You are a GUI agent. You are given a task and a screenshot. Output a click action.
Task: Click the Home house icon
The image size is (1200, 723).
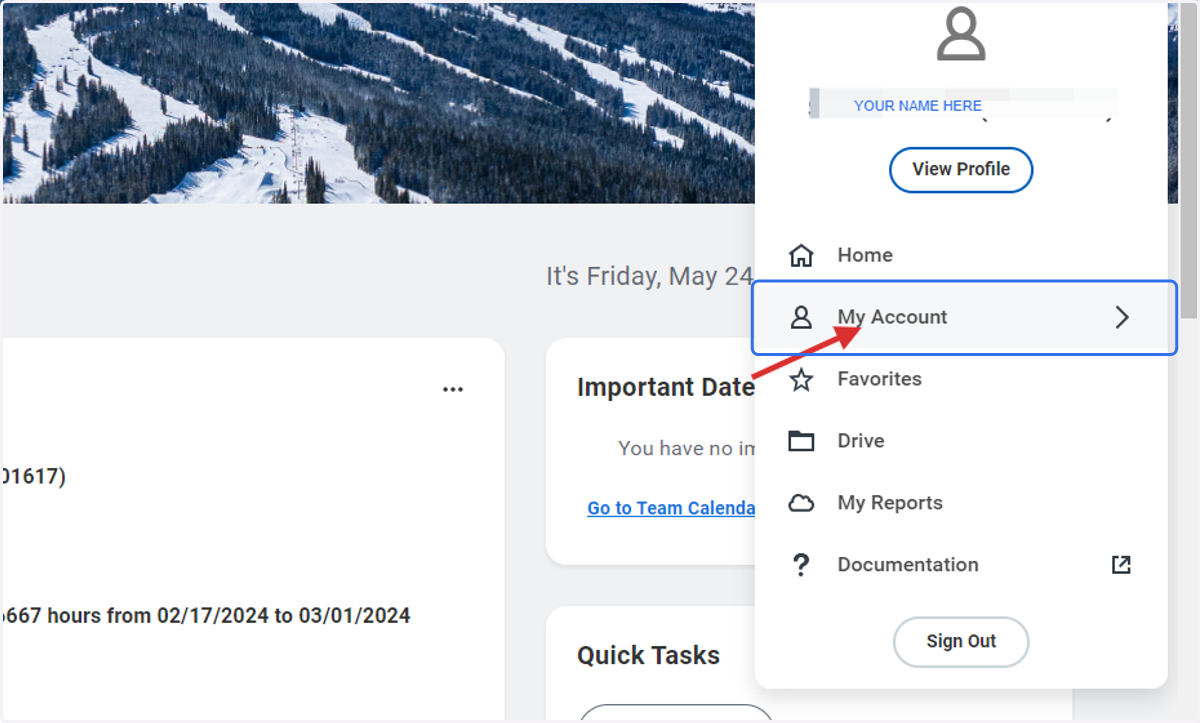(801, 255)
